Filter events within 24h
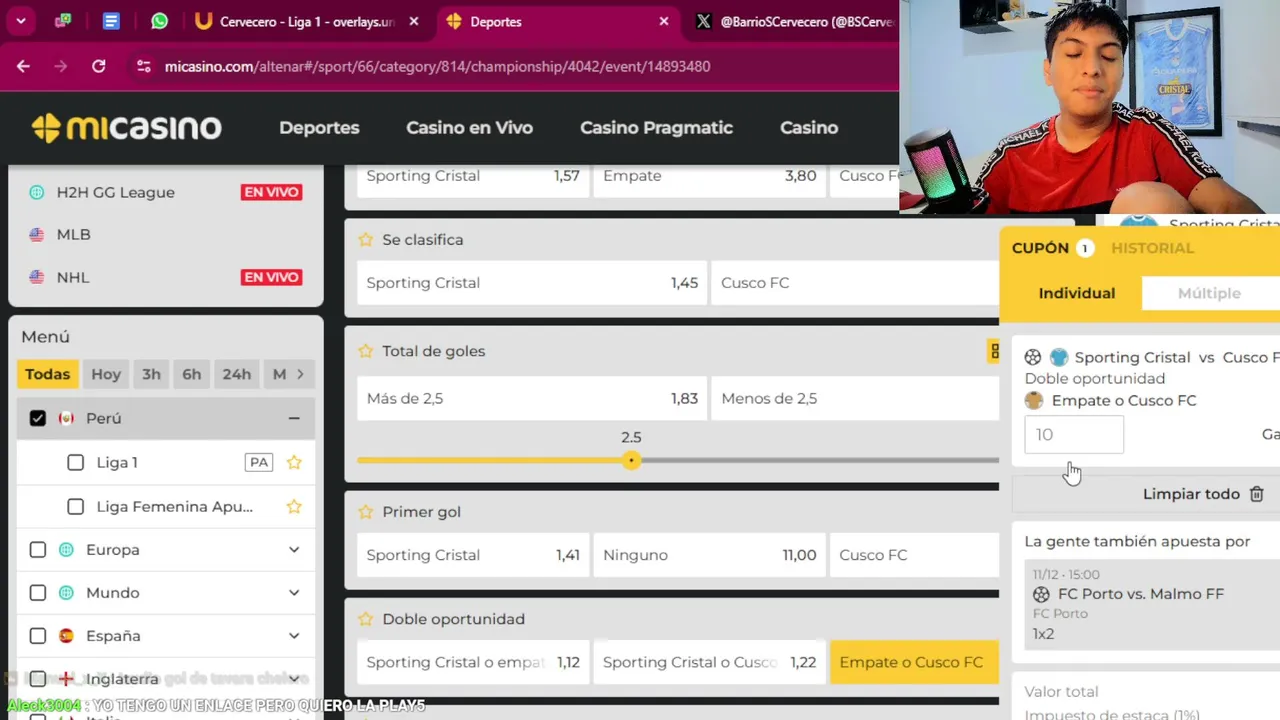This screenshot has height=720, width=1280. point(237,374)
